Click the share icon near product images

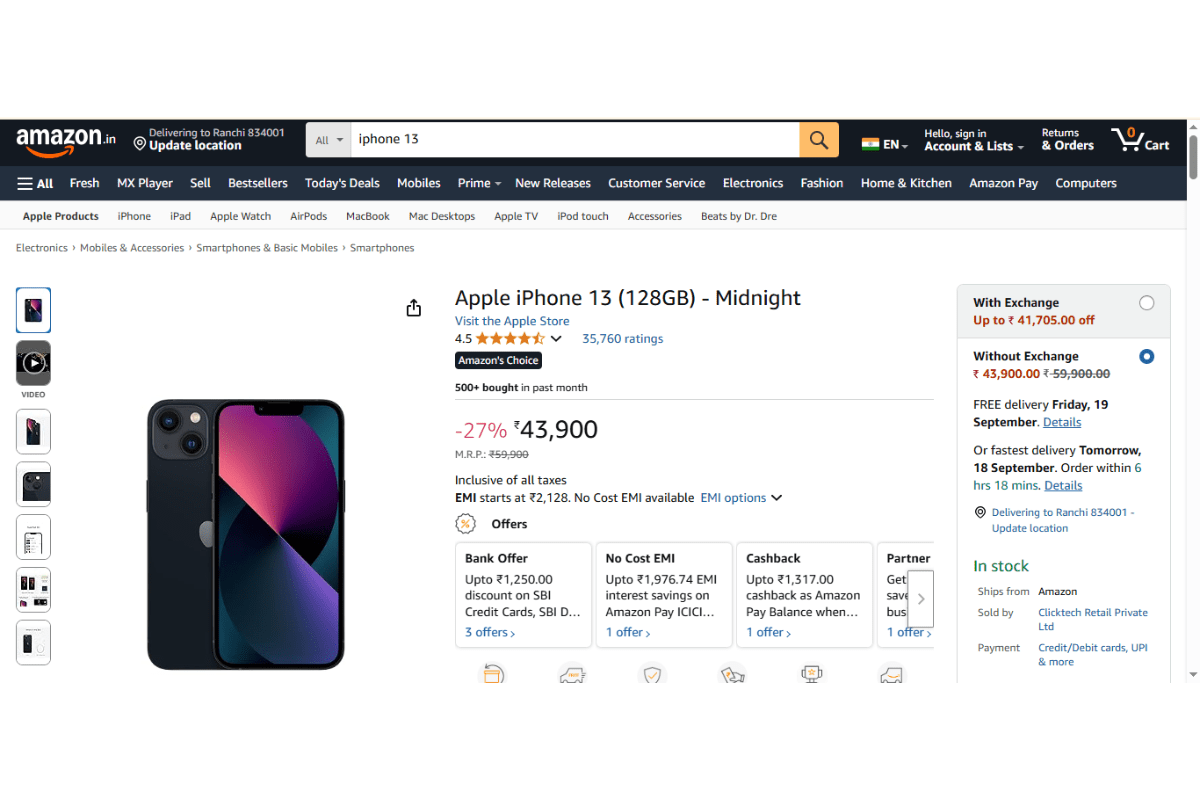point(413,308)
